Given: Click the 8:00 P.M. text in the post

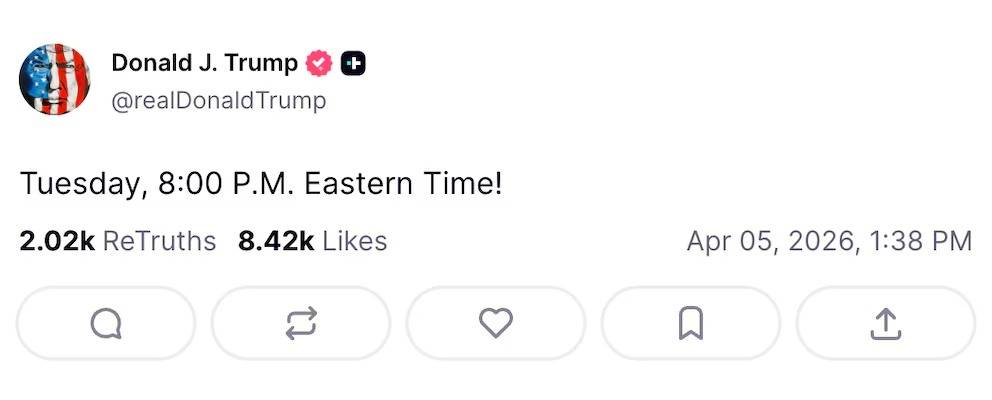Looking at the screenshot, I should tap(226, 185).
